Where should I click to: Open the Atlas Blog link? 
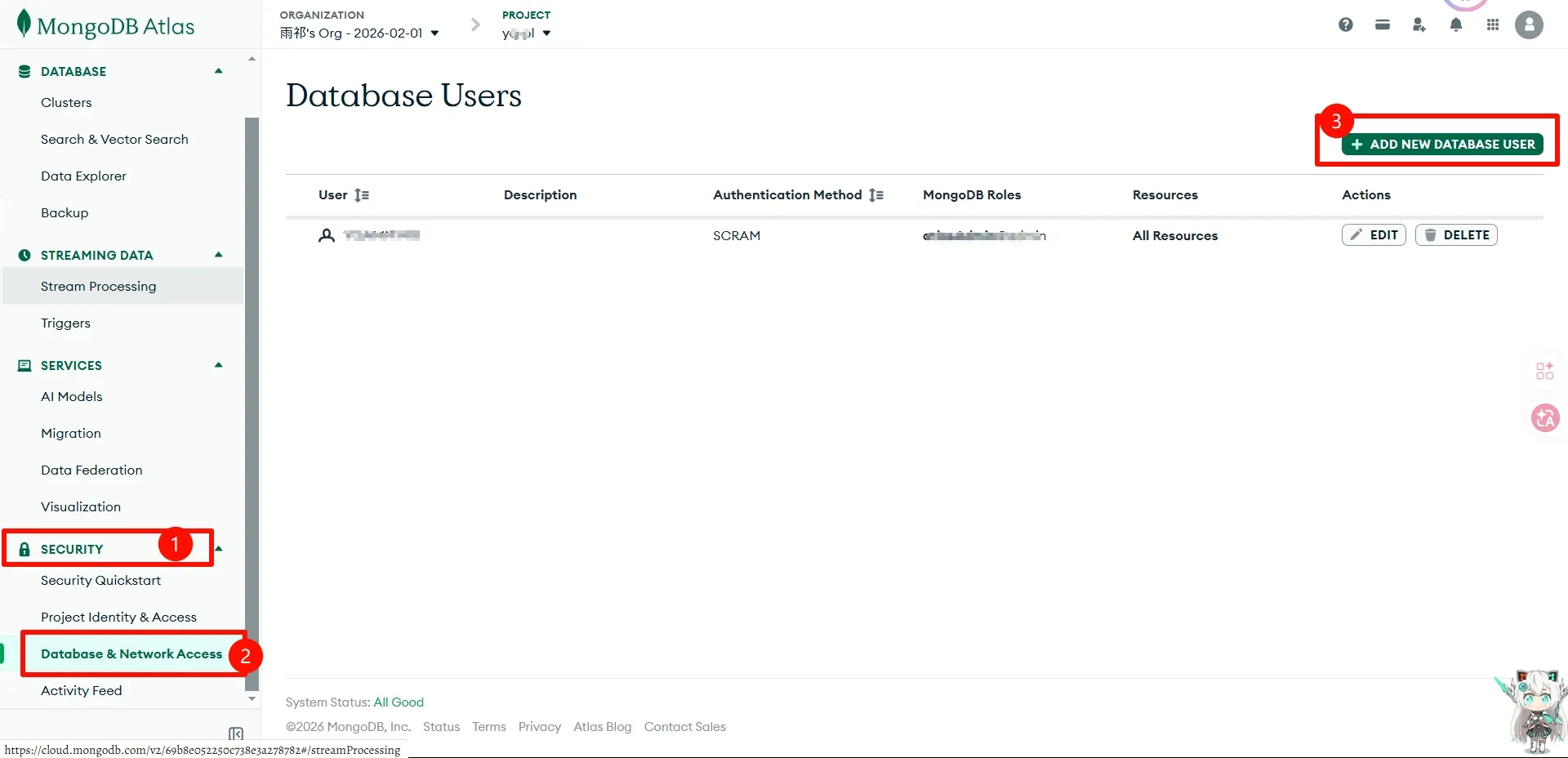pos(603,727)
